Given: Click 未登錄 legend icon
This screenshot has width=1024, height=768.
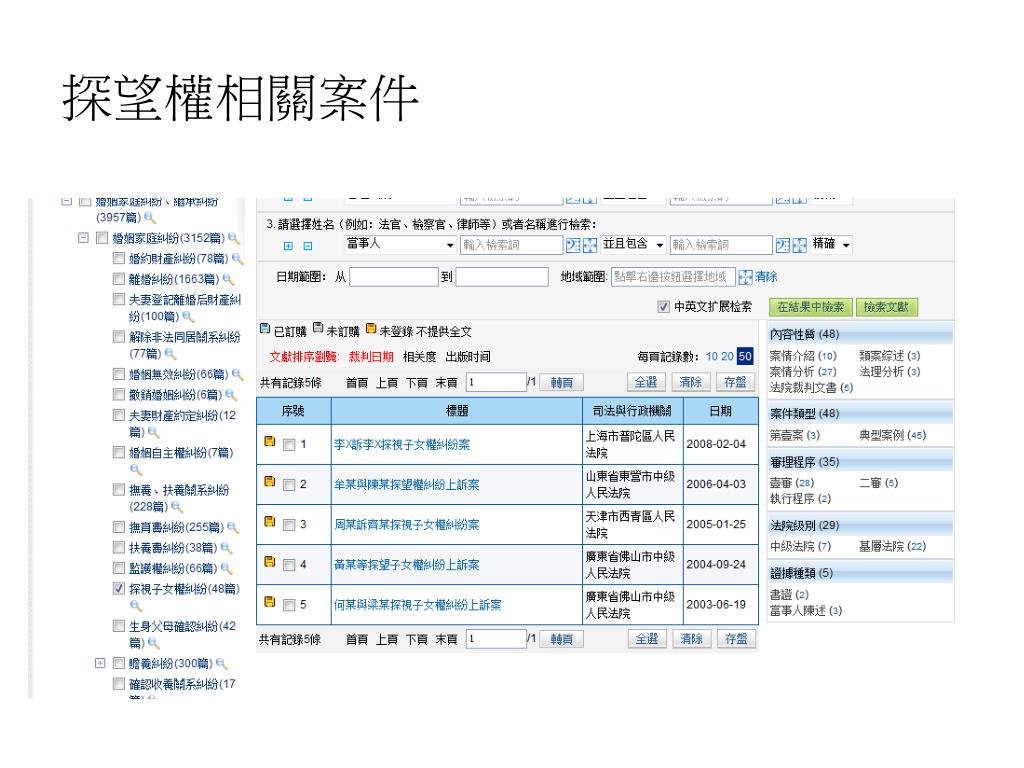Looking at the screenshot, I should (x=371, y=328).
